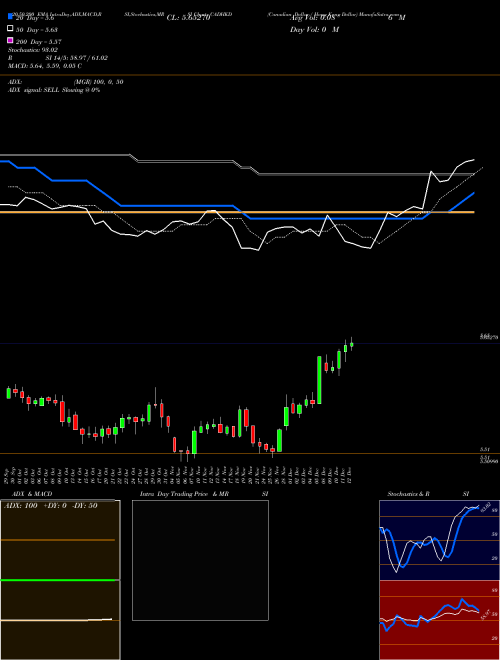Click the 'ADX & MACD' panel title

pos(32,494)
